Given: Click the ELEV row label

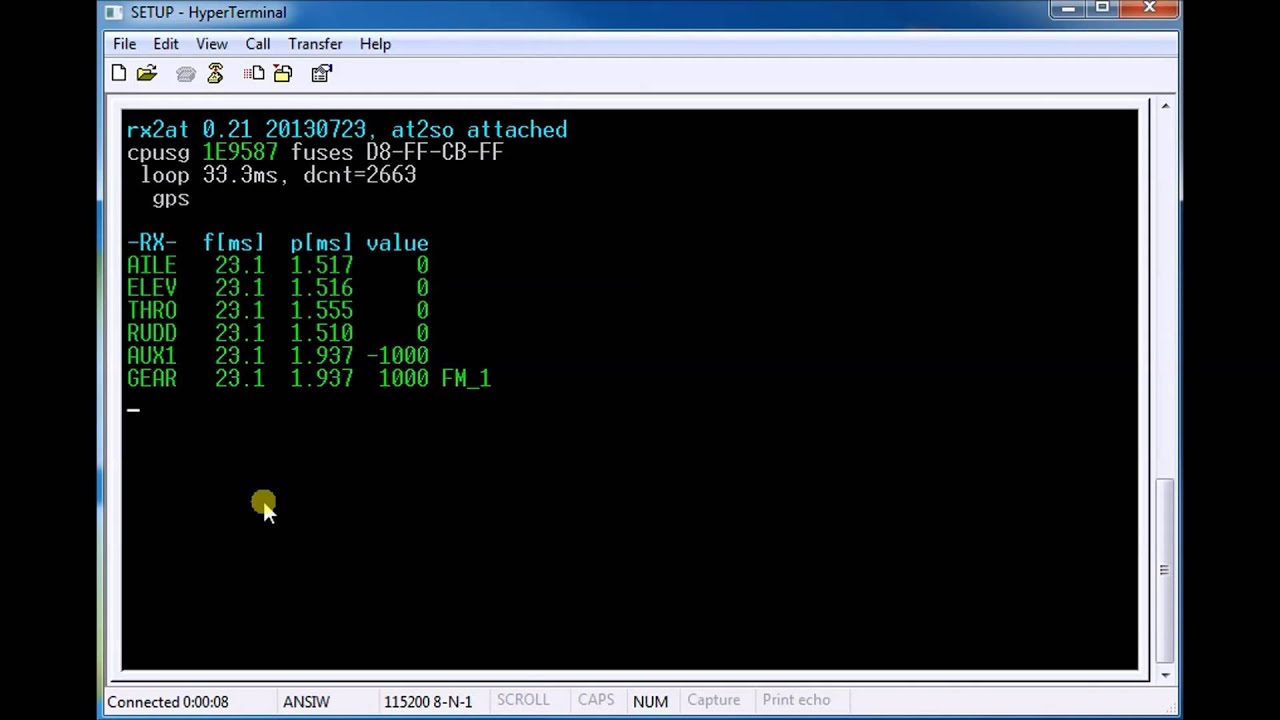Looking at the screenshot, I should [152, 288].
